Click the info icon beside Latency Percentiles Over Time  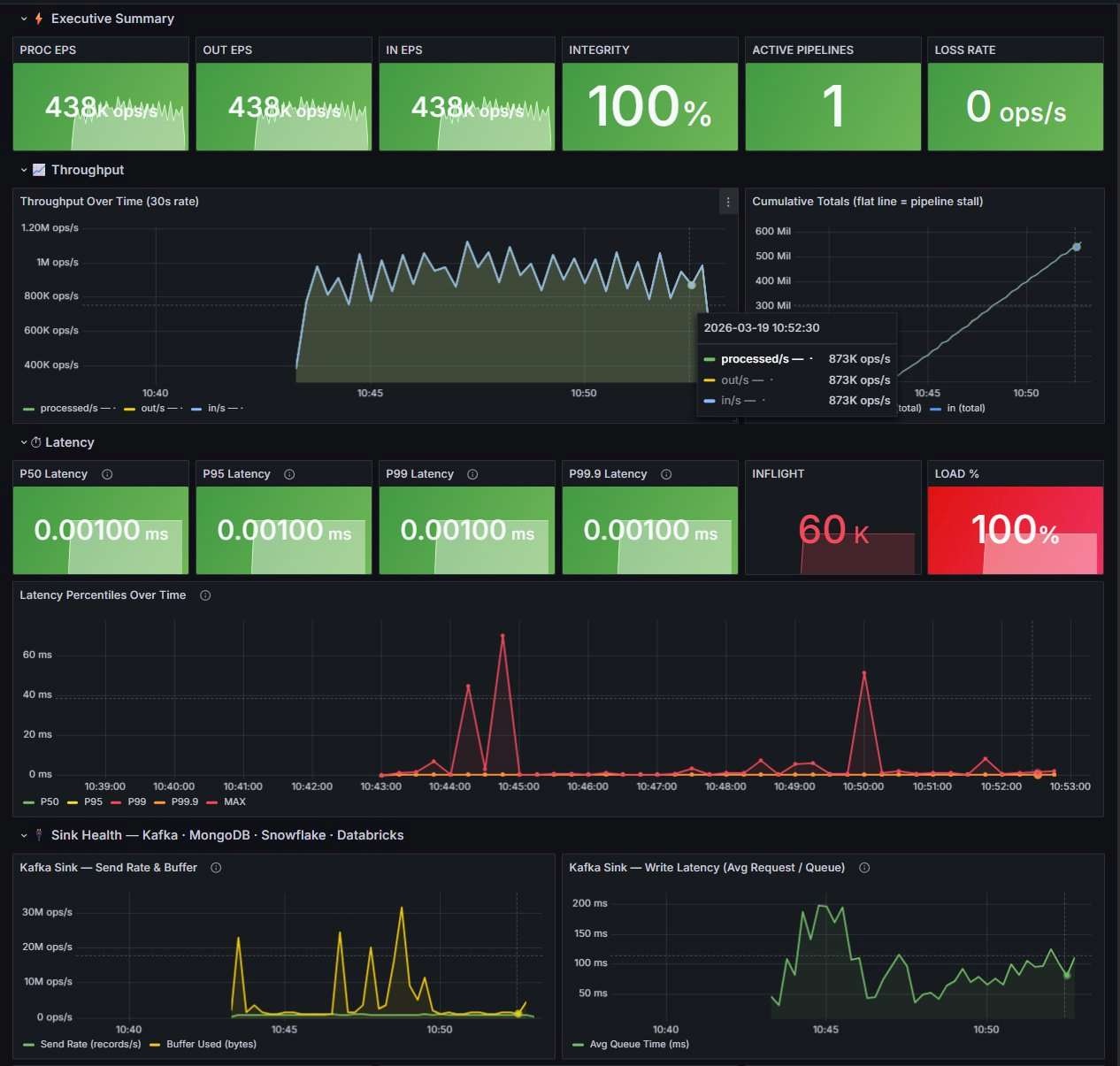pyautogui.click(x=205, y=595)
